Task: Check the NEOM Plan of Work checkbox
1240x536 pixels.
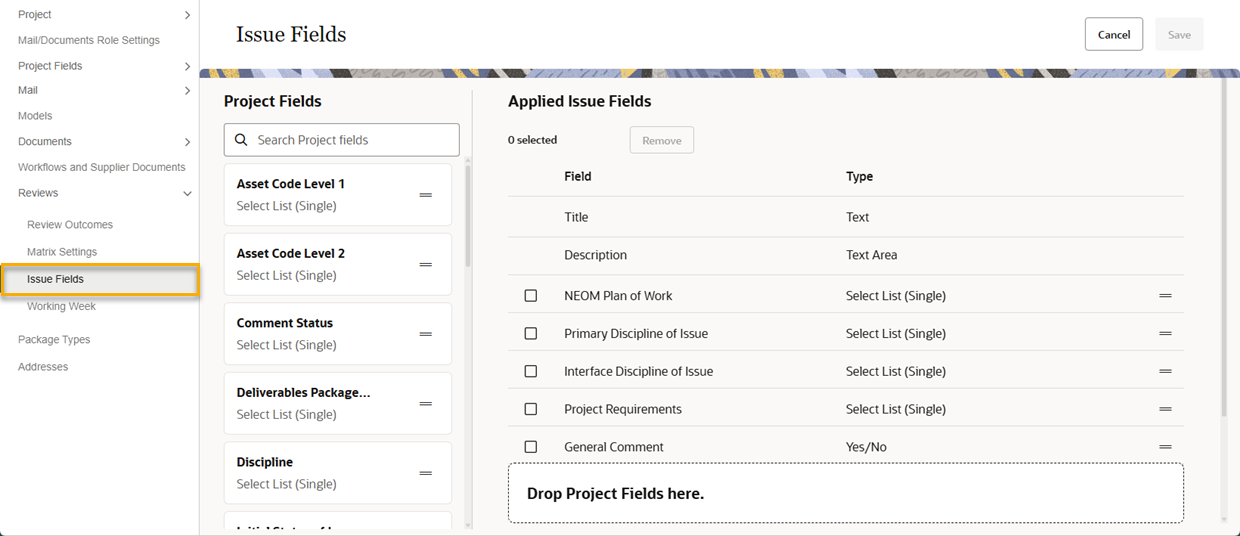Action: pos(531,296)
